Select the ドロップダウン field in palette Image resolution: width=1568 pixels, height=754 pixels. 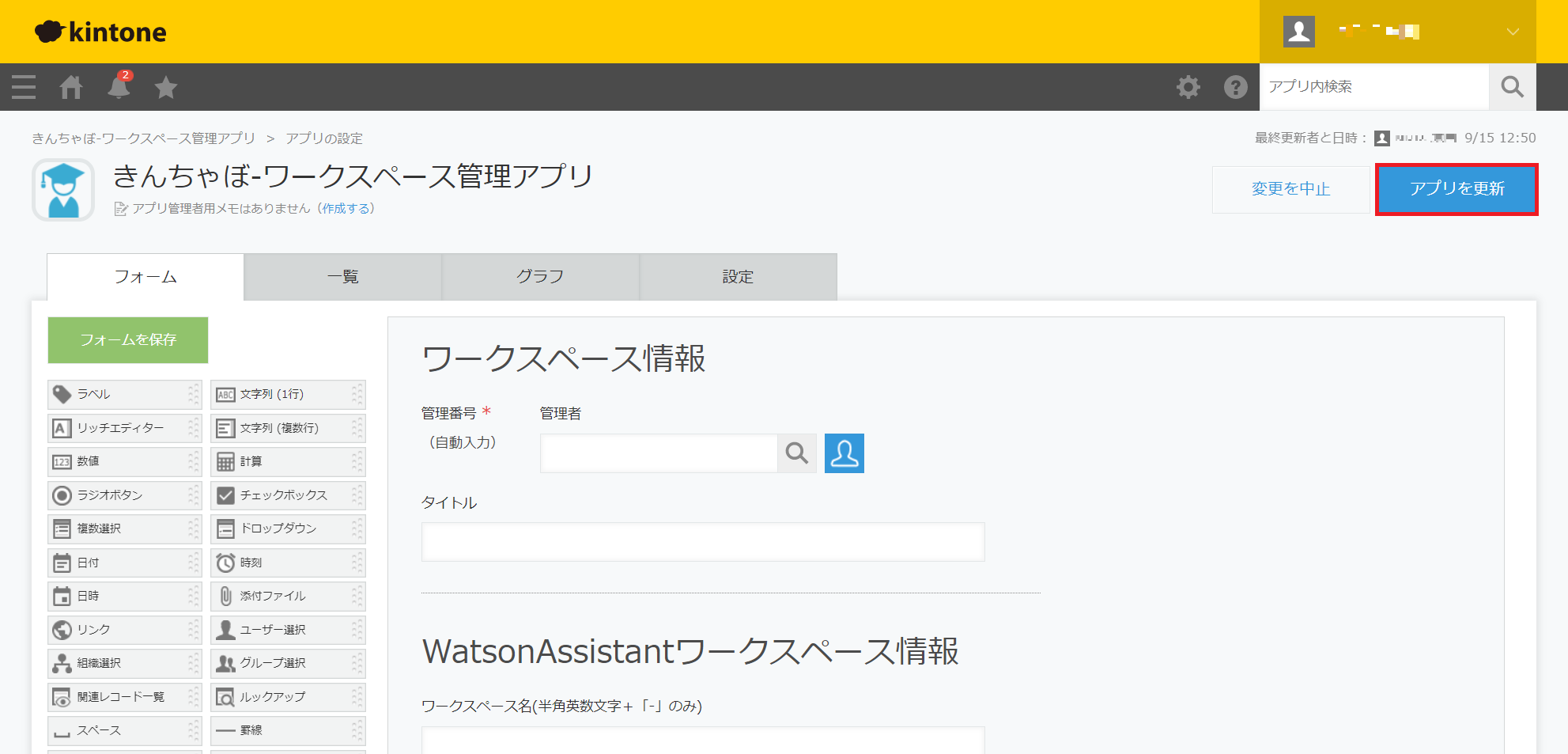(287, 529)
